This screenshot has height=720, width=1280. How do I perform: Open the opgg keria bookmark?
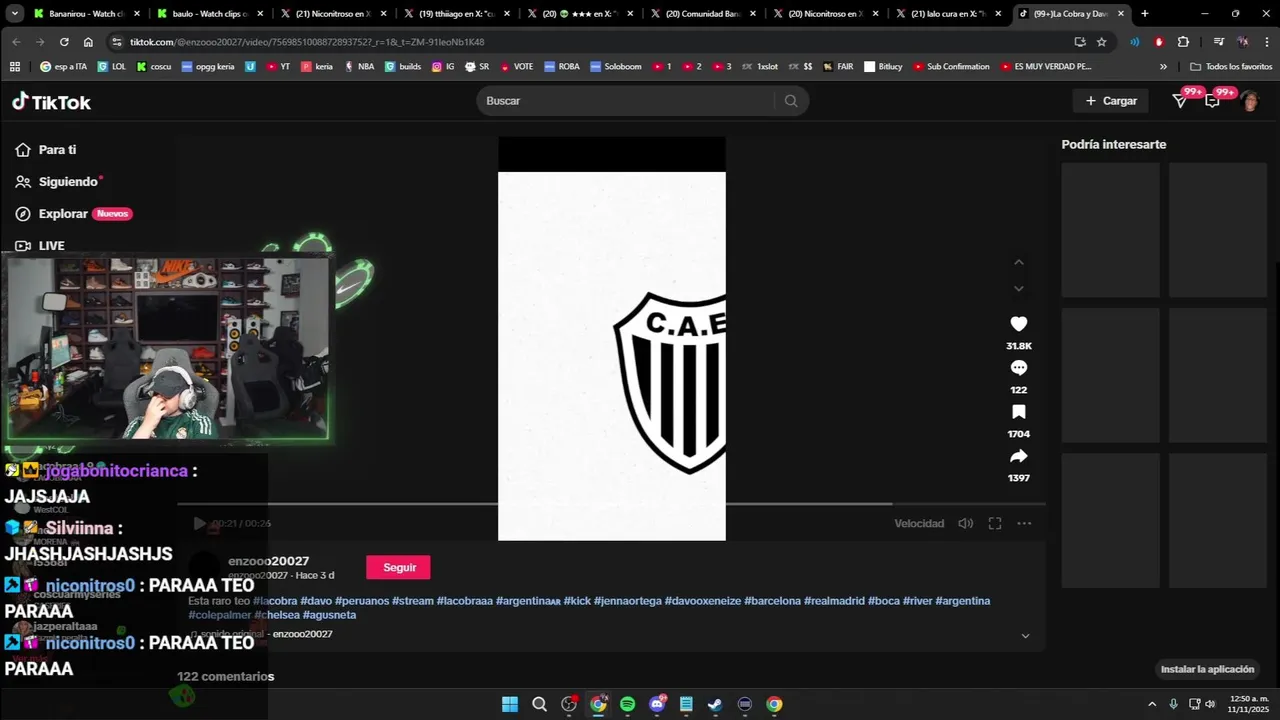[x=207, y=66]
